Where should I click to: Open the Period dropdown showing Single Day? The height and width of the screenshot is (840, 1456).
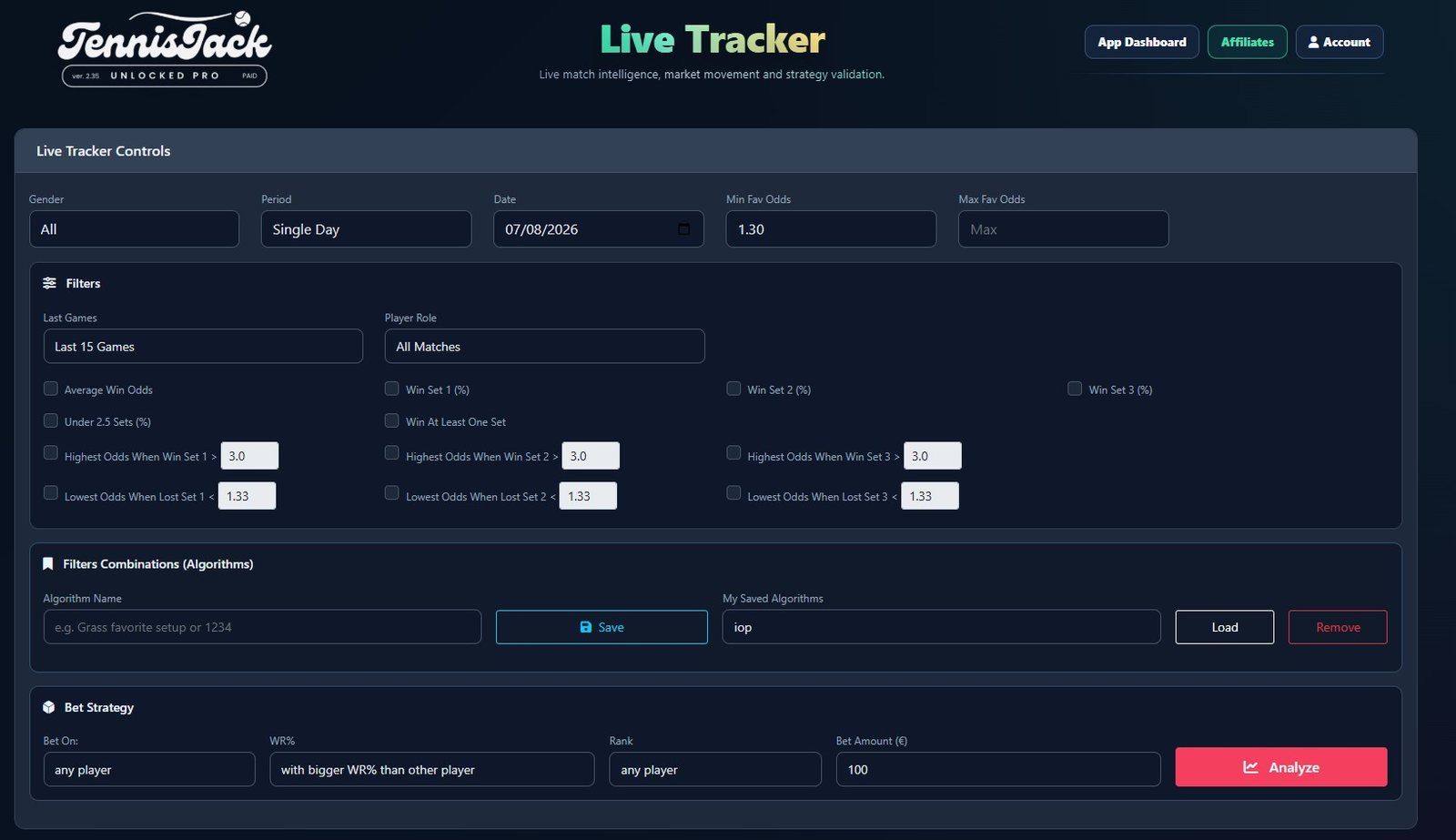click(x=366, y=229)
